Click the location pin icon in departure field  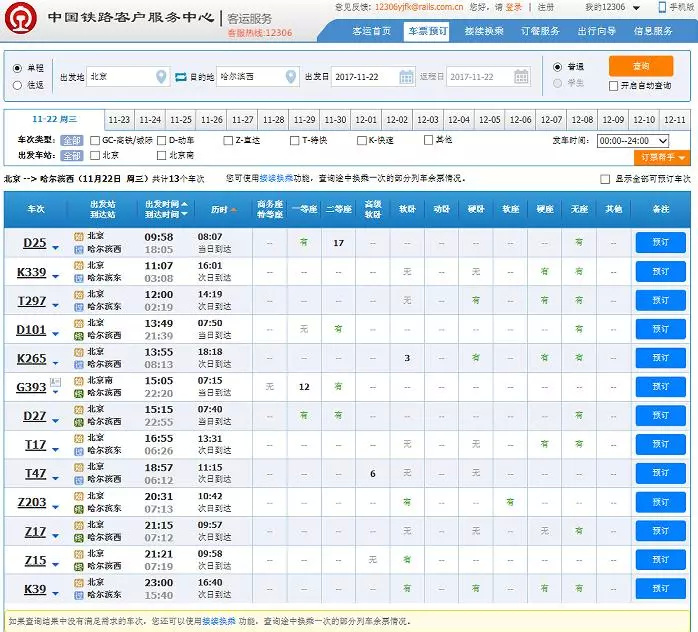(x=161, y=76)
